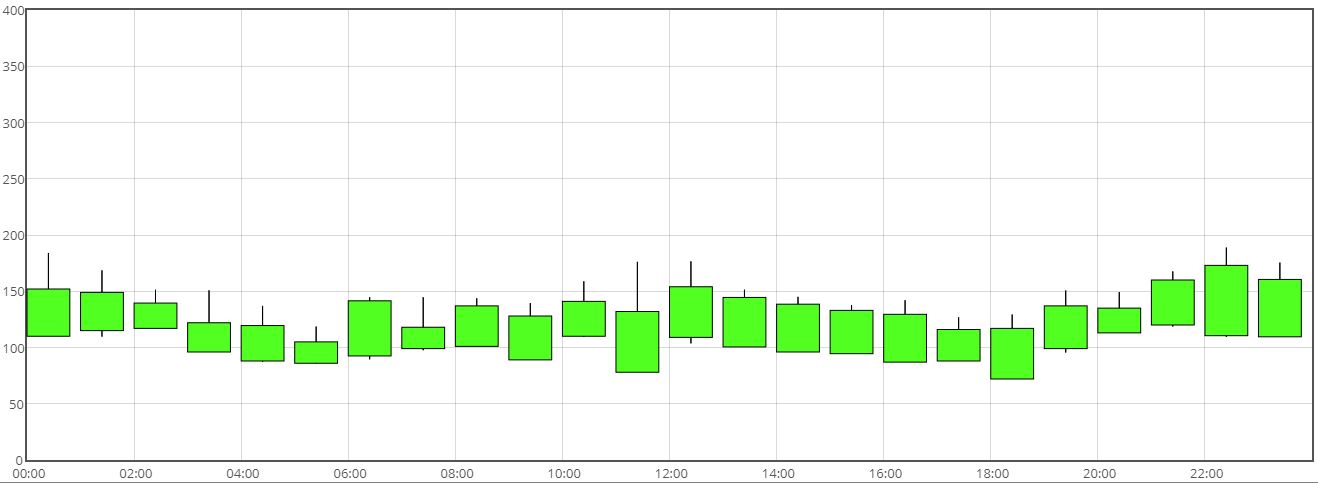
Task: Select the final 23:00 hour candlestick
Action: pyautogui.click(x=1279, y=308)
